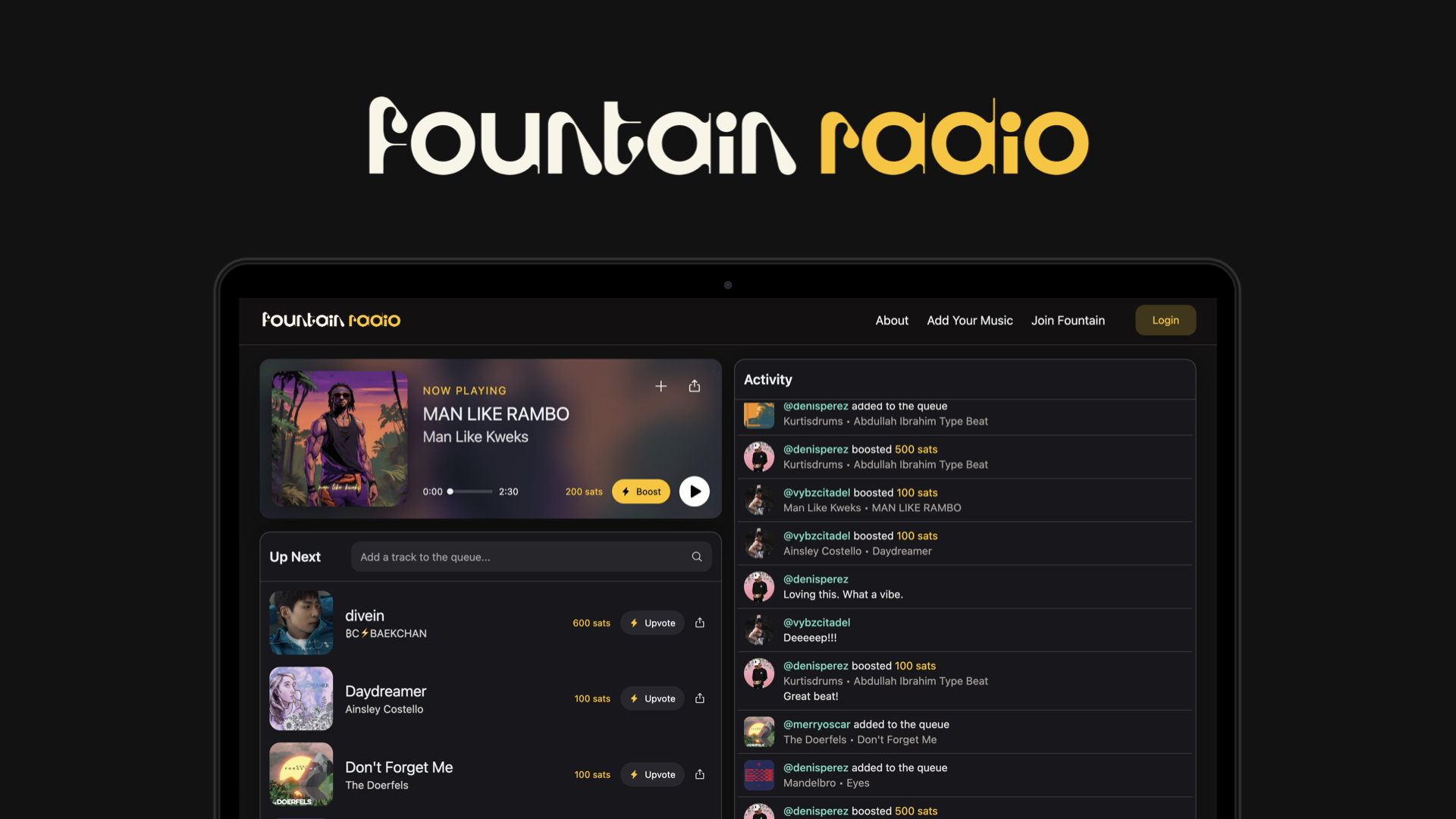This screenshot has width=1456, height=819.
Task: Open Add Your Music link
Action: (969, 320)
